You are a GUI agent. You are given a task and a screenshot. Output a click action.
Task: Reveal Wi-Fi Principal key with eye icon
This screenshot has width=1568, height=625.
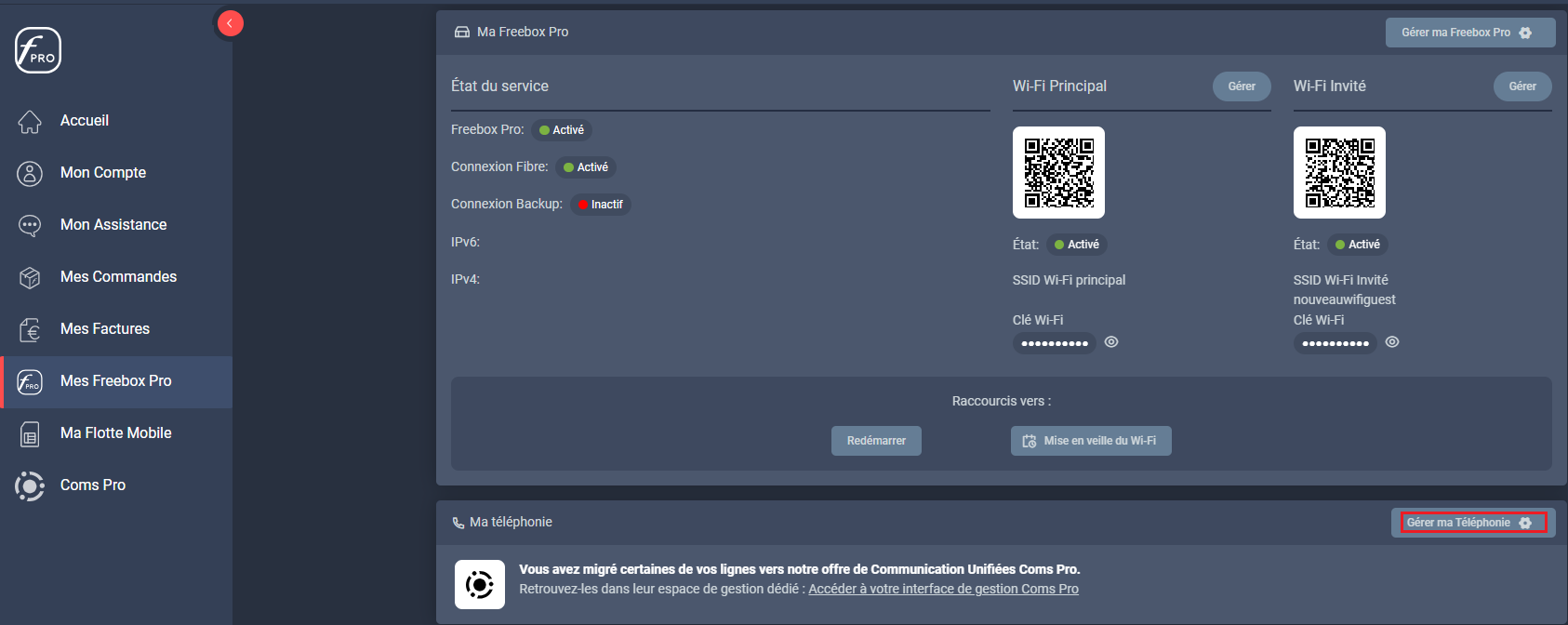click(1111, 342)
